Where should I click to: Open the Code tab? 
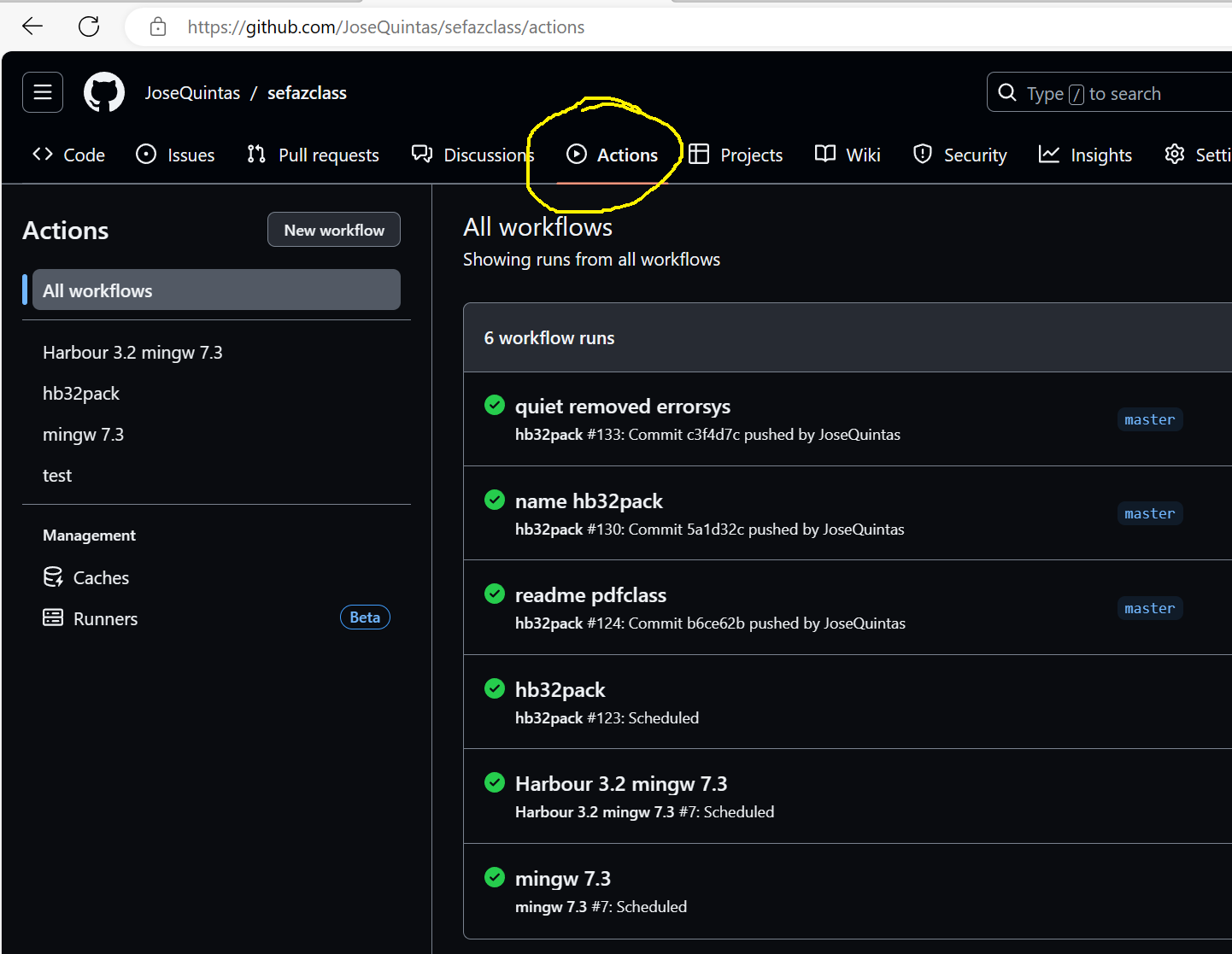(69, 155)
